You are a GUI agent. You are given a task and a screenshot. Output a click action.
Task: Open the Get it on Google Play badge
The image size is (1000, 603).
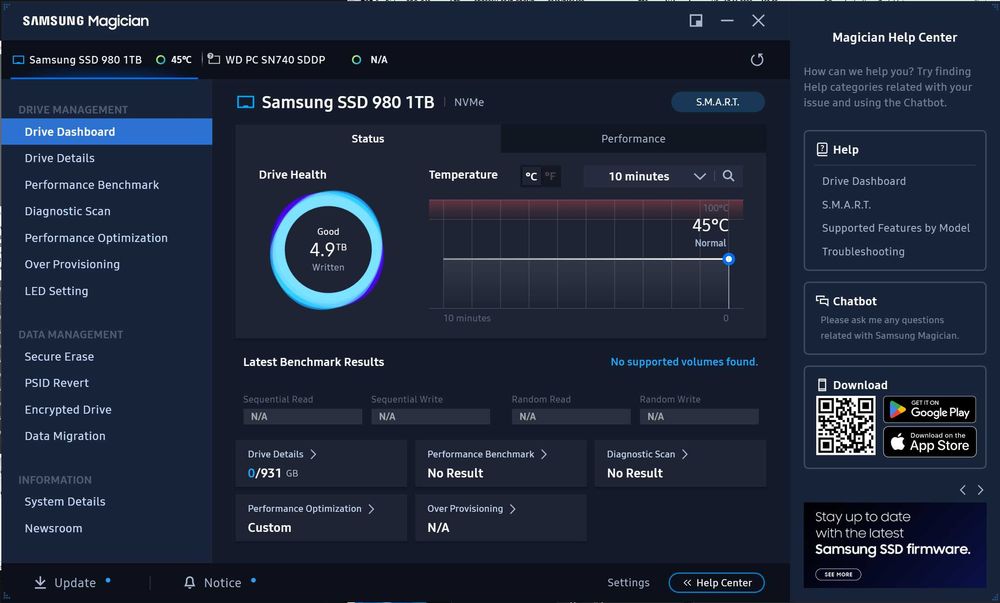tap(929, 409)
